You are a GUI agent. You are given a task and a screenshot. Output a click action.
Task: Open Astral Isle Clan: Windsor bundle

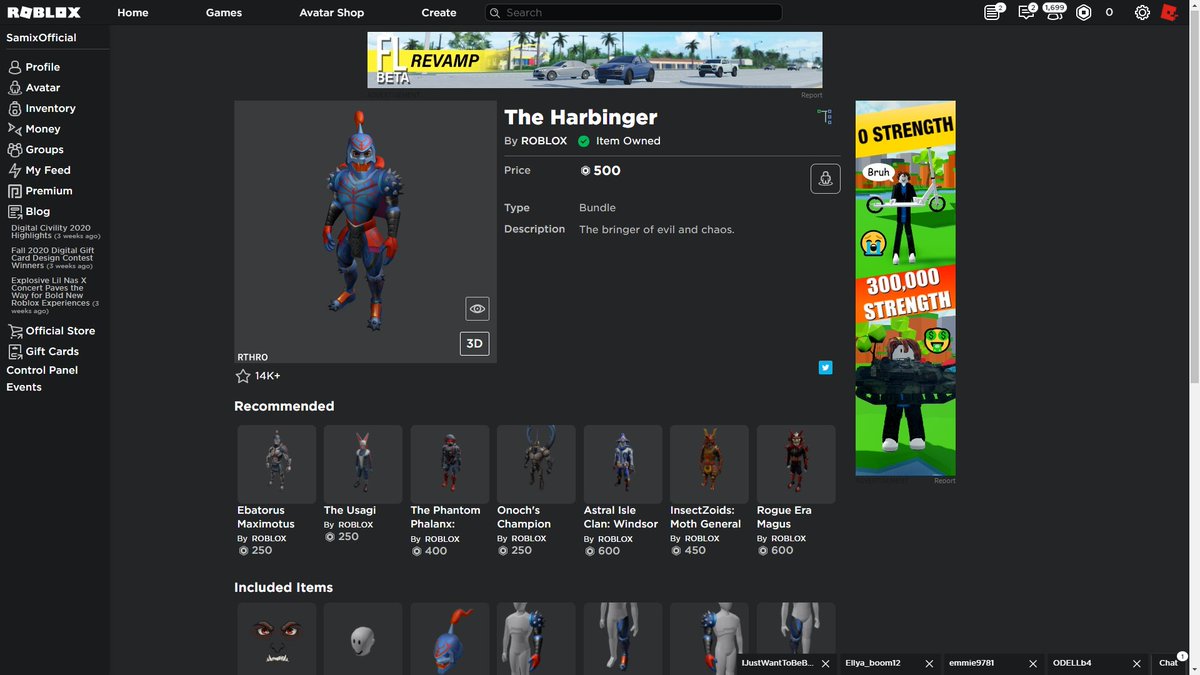623,490
